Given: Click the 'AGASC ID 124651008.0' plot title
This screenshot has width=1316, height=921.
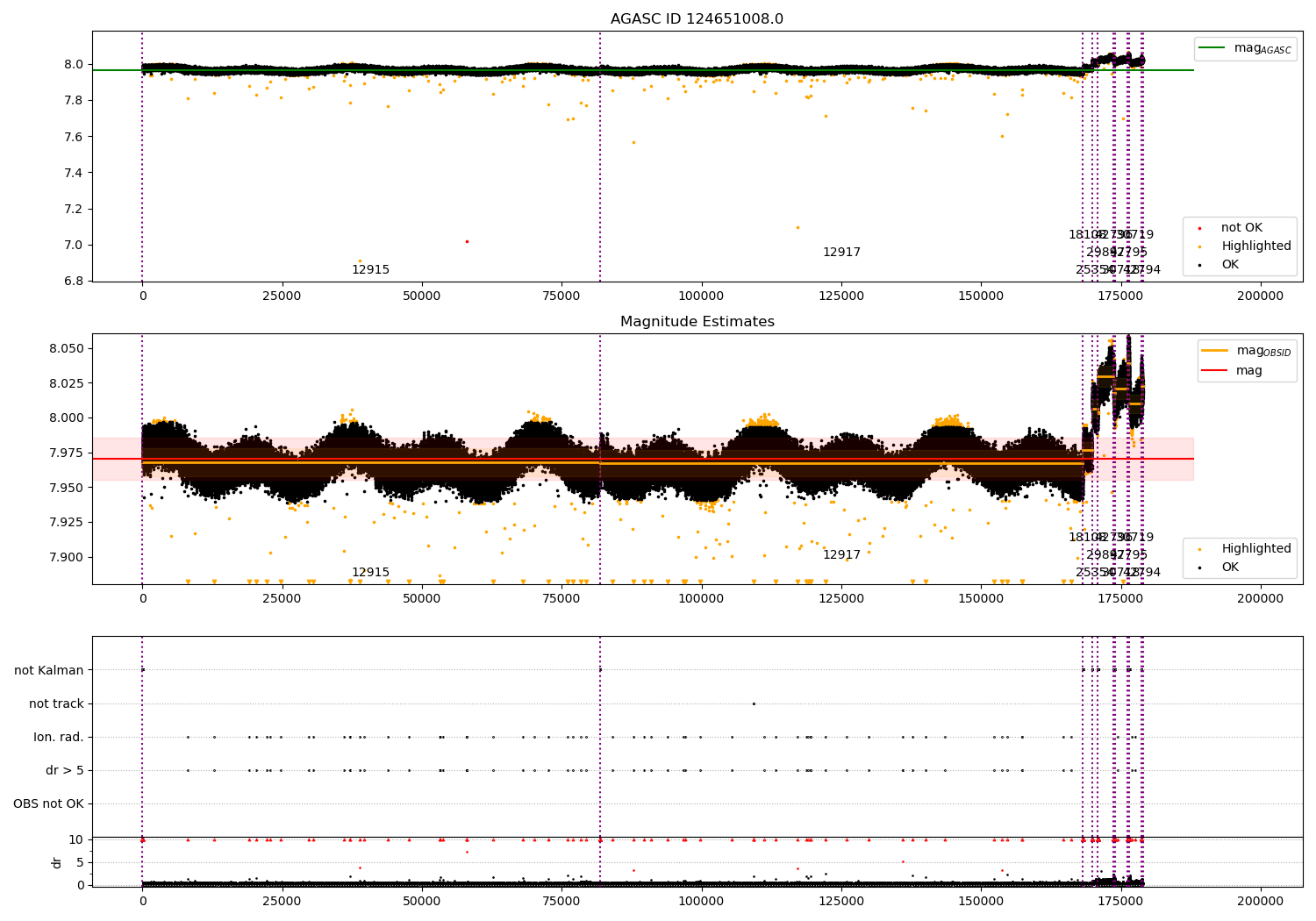Looking at the screenshot, I should click(697, 19).
